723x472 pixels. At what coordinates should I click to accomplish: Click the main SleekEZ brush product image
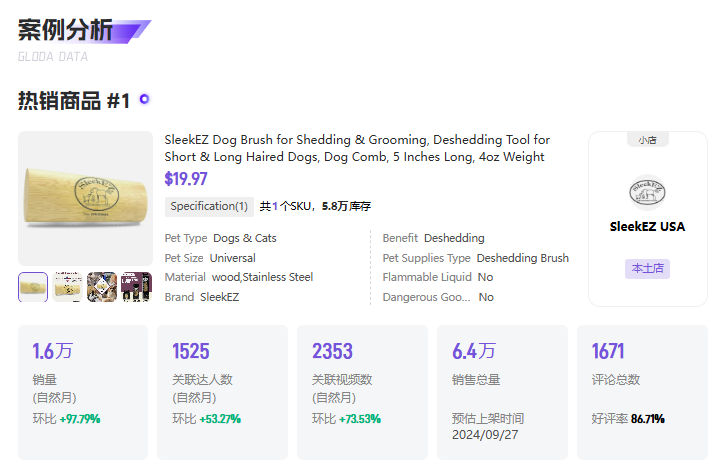pyautogui.click(x=85, y=198)
